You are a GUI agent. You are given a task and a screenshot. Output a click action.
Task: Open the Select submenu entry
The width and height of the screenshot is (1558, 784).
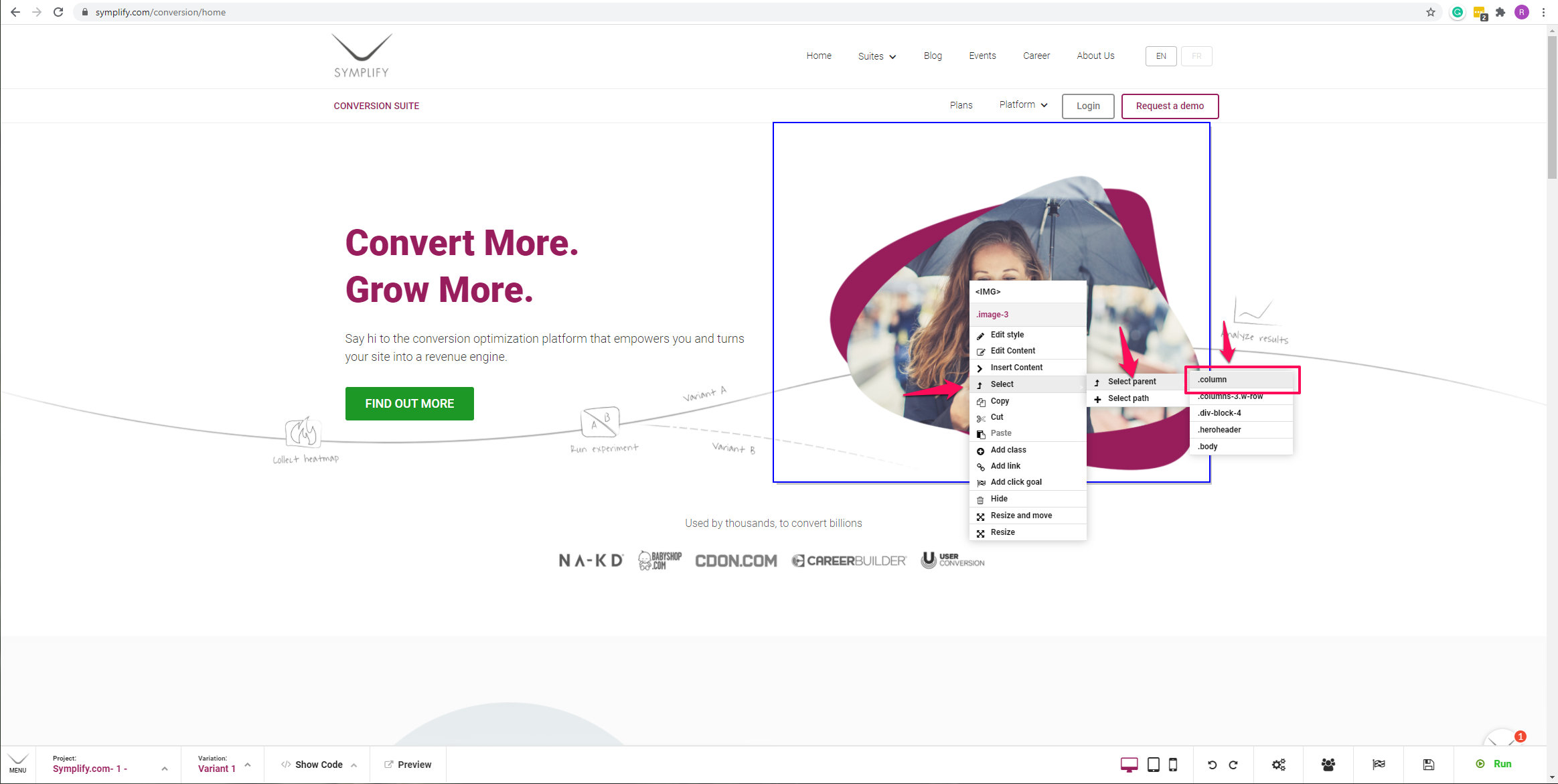pos(1028,384)
